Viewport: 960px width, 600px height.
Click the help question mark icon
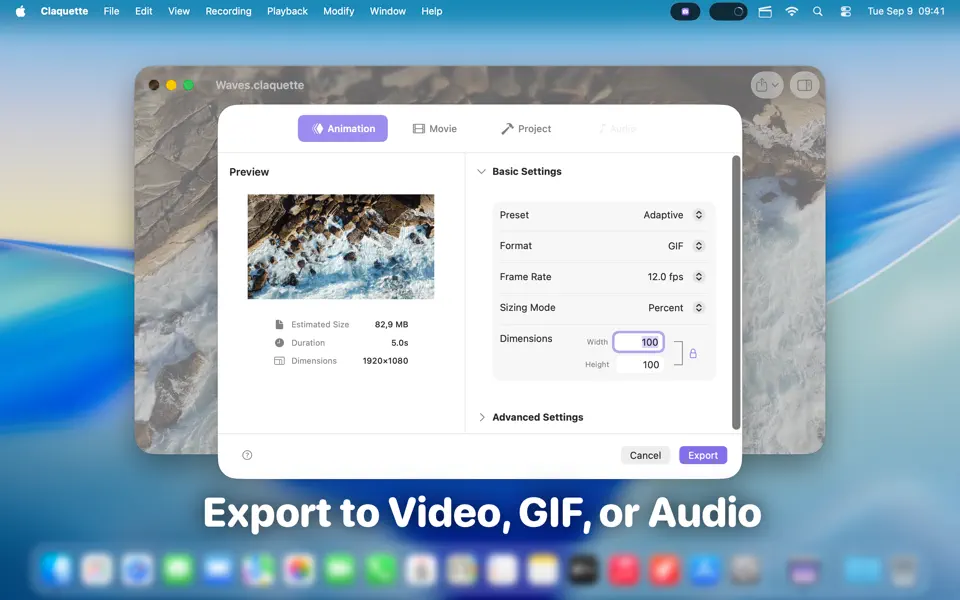coord(247,454)
